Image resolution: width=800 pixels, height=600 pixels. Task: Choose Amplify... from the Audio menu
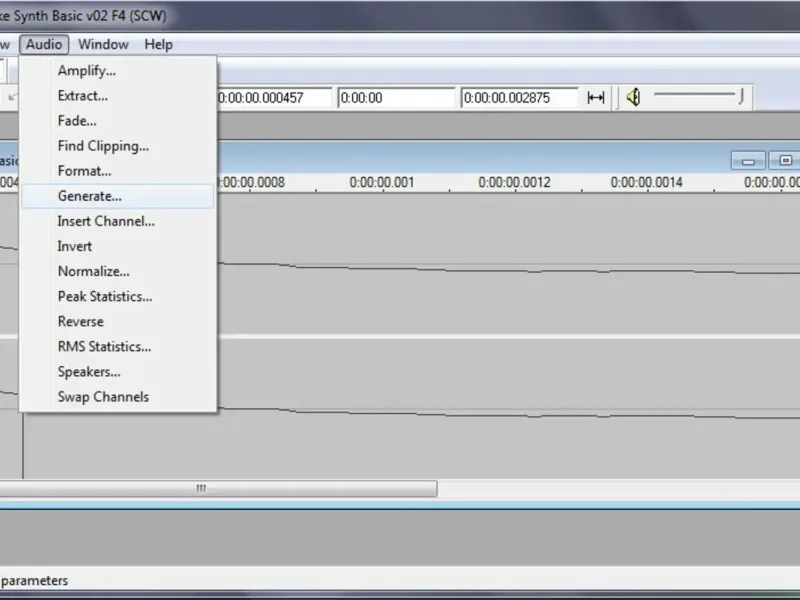118,70
